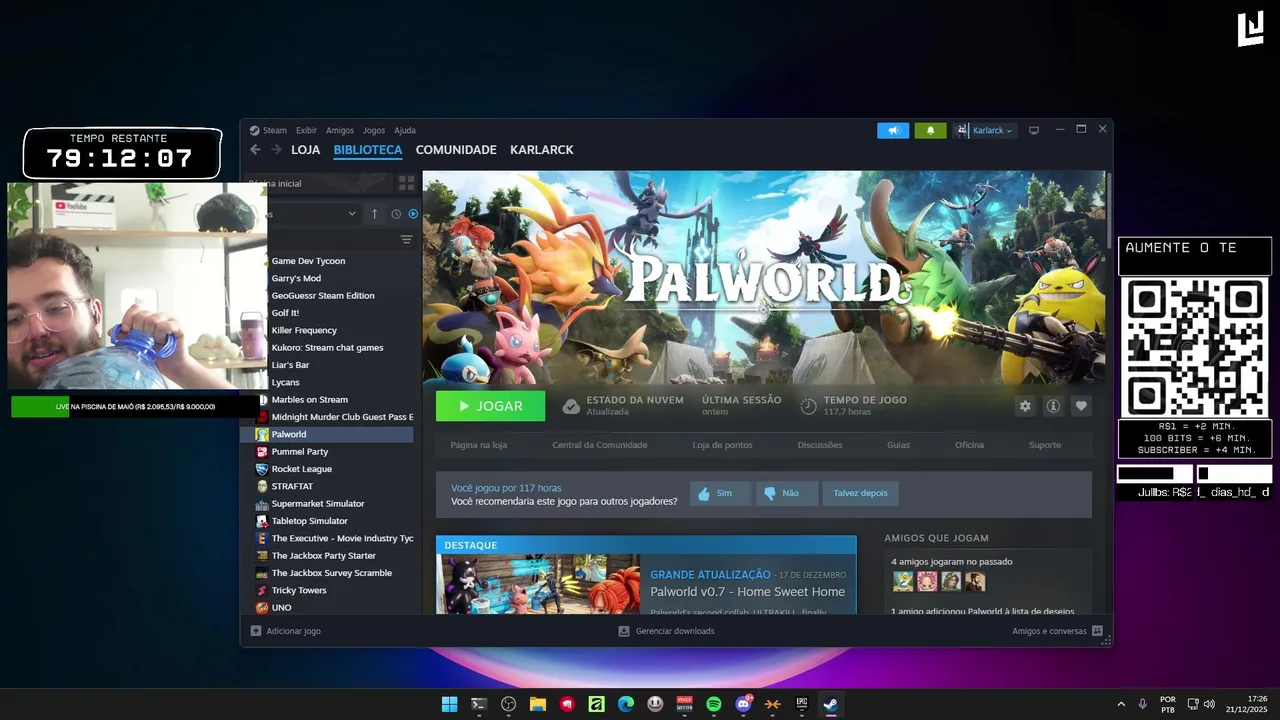Screen dimensions: 1280x720
Task: Toggle Palworld favorite heart
Action: tap(1081, 406)
